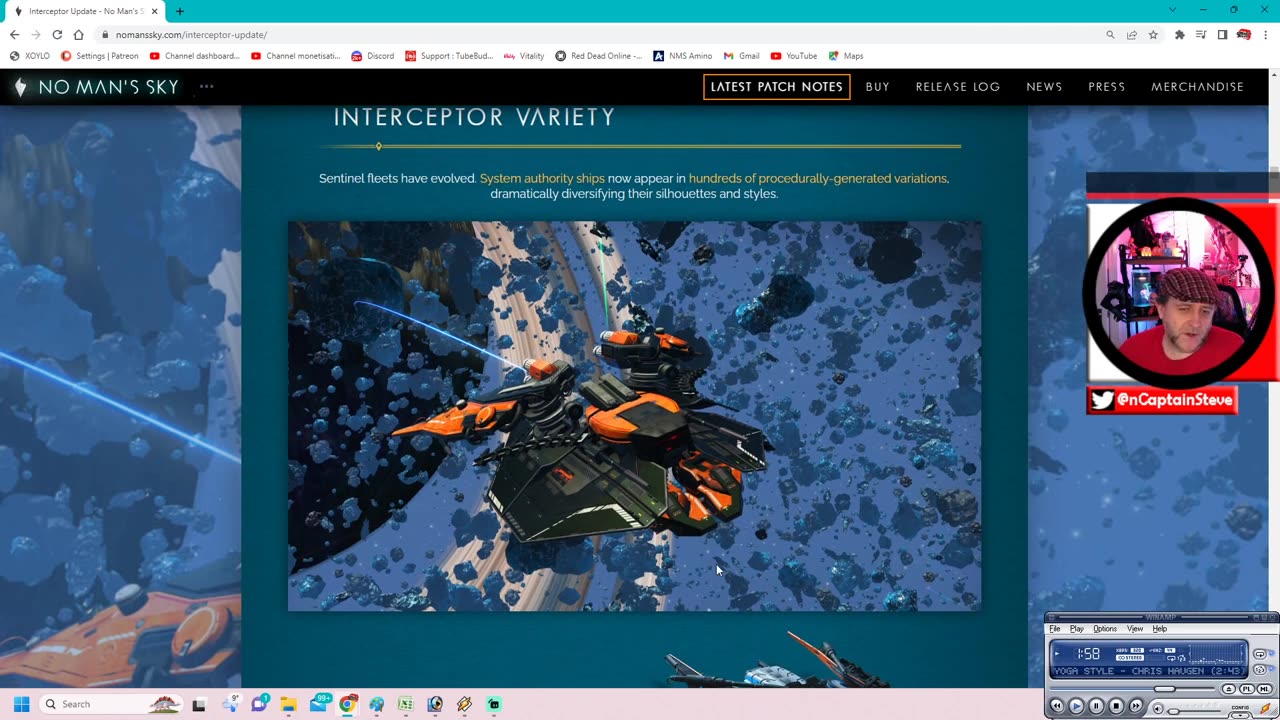
Task: Open the Chrome three-dot menu
Action: tap(1266, 35)
